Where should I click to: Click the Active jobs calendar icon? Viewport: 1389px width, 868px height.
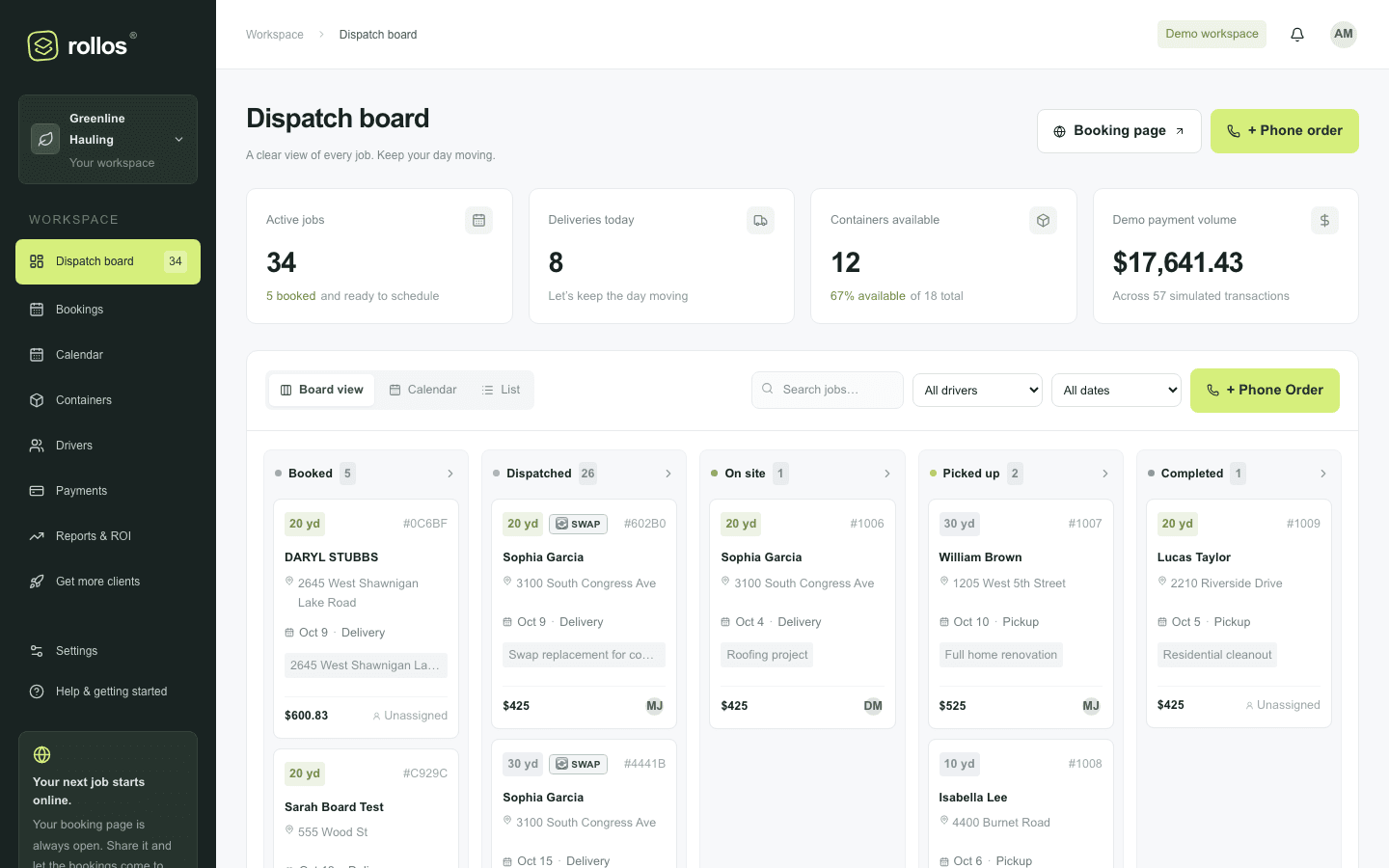[x=478, y=221]
